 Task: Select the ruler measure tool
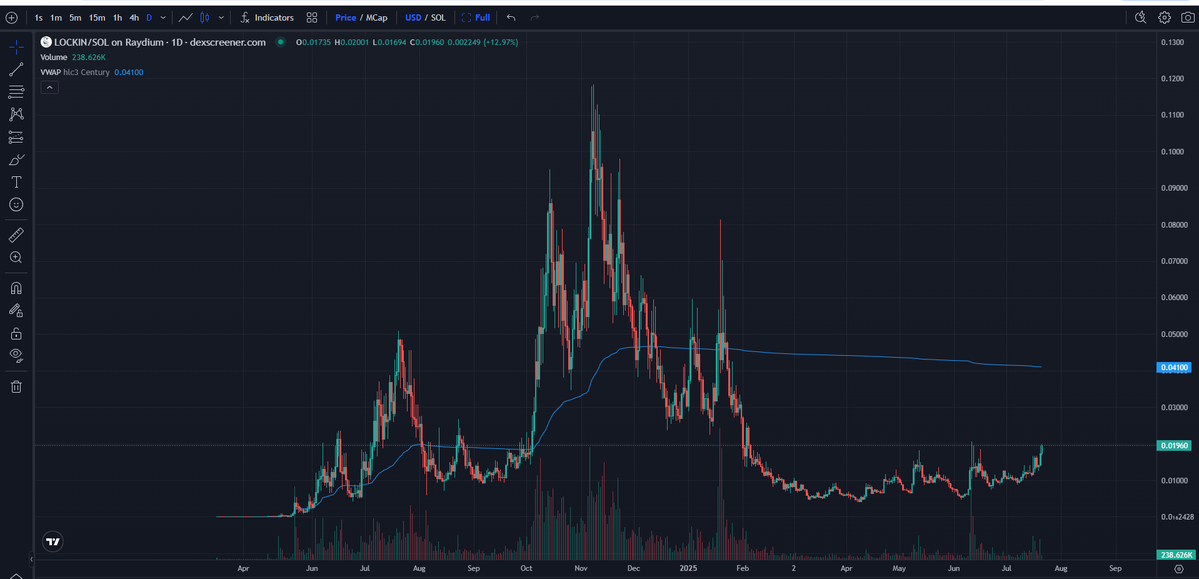pos(15,235)
